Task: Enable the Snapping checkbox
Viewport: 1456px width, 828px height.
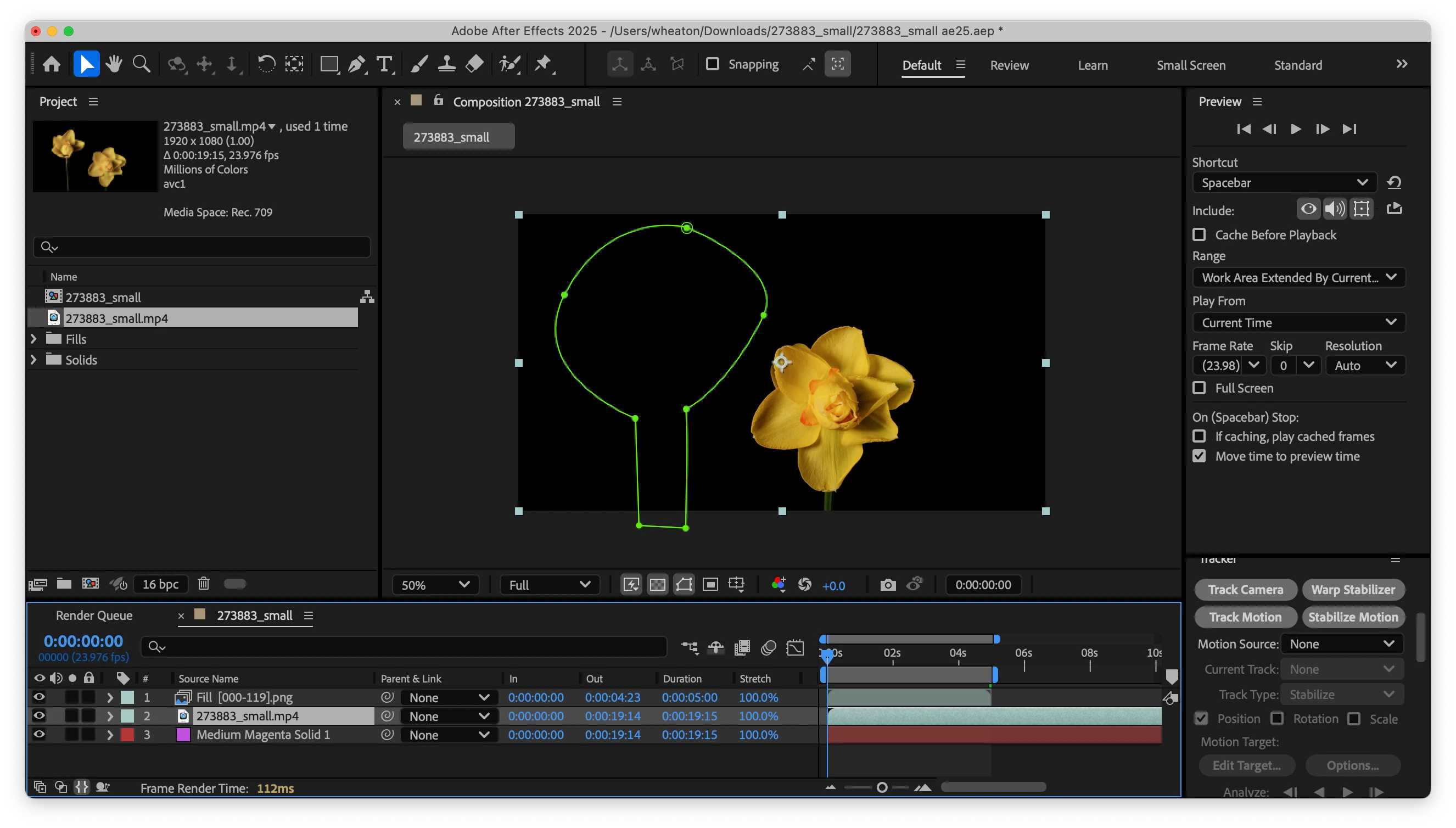Action: click(x=713, y=64)
